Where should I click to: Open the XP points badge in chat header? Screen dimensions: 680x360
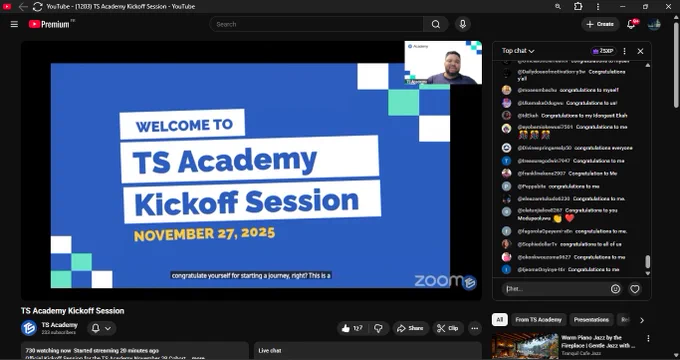click(x=603, y=51)
